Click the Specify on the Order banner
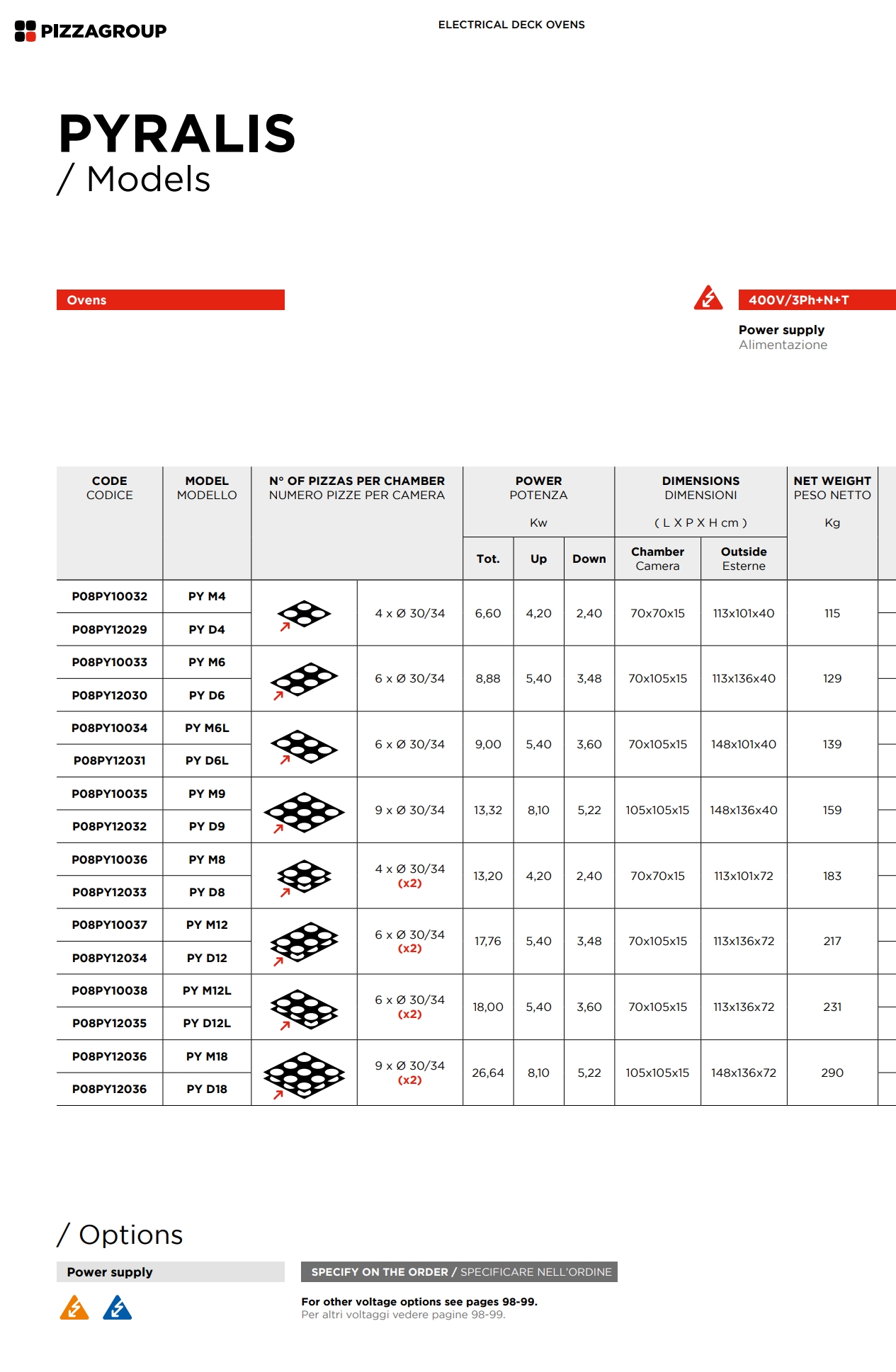This screenshot has width=896, height=1372. (459, 1271)
